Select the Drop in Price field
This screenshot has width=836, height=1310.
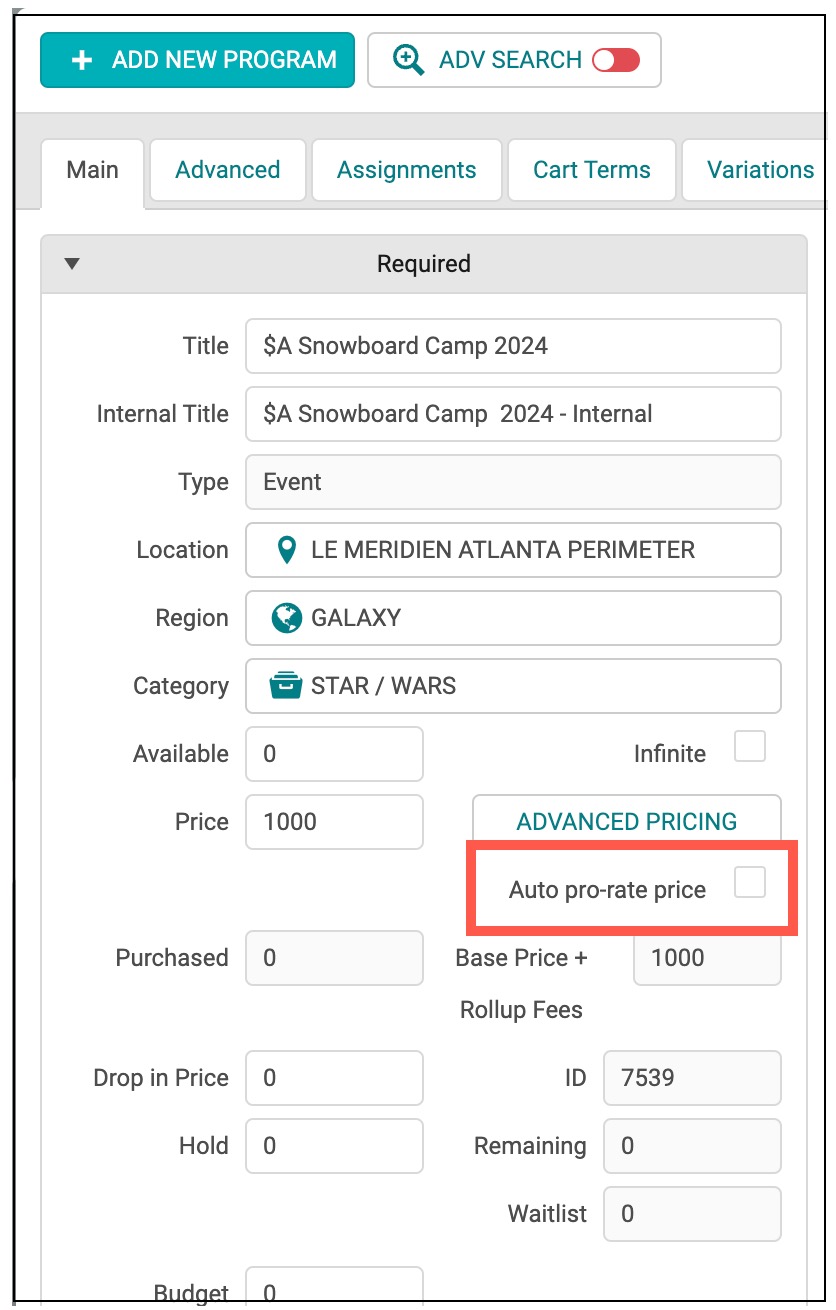pos(334,1078)
